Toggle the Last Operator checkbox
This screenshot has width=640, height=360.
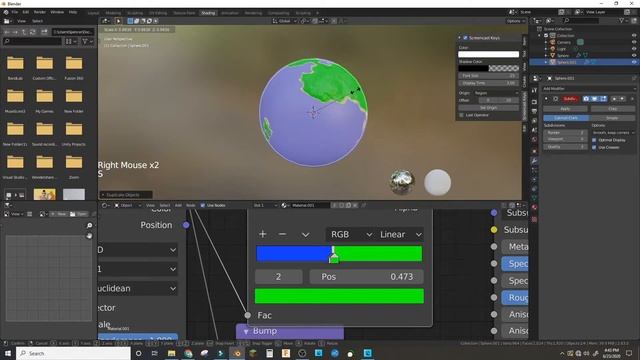tap(462, 115)
